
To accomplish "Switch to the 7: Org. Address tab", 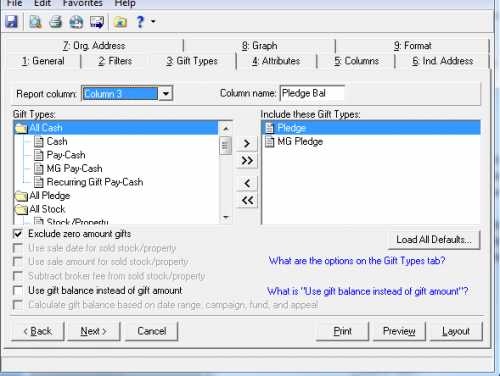I will coord(94,46).
